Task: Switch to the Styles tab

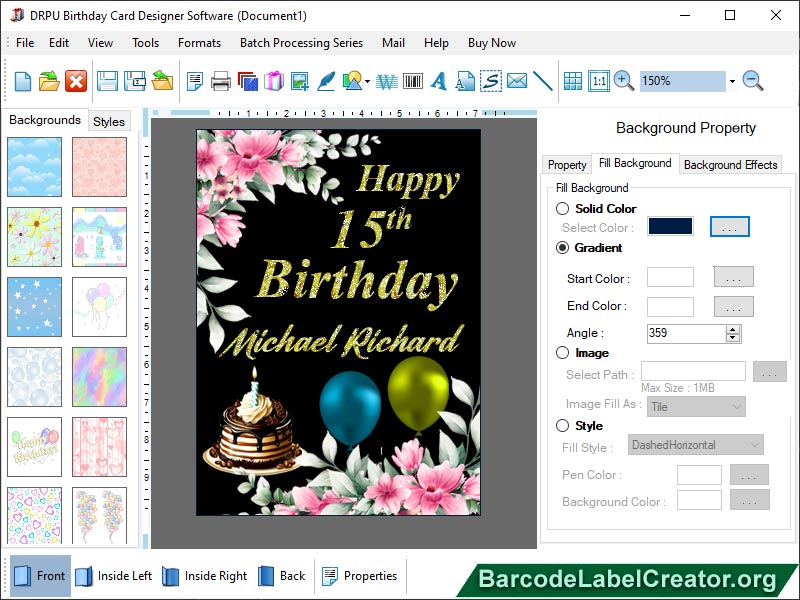Action: click(109, 121)
